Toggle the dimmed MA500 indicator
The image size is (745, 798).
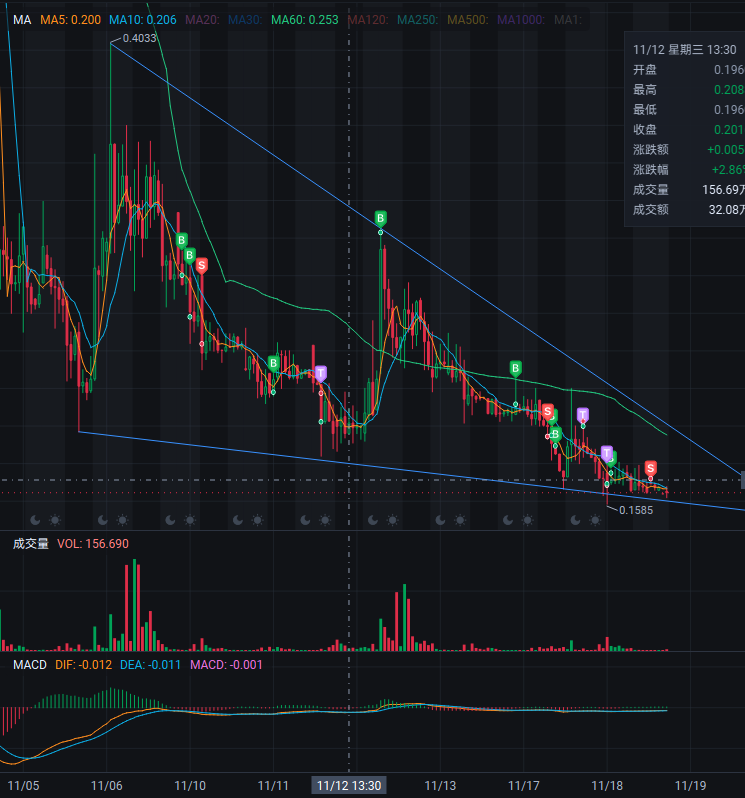[x=468, y=20]
